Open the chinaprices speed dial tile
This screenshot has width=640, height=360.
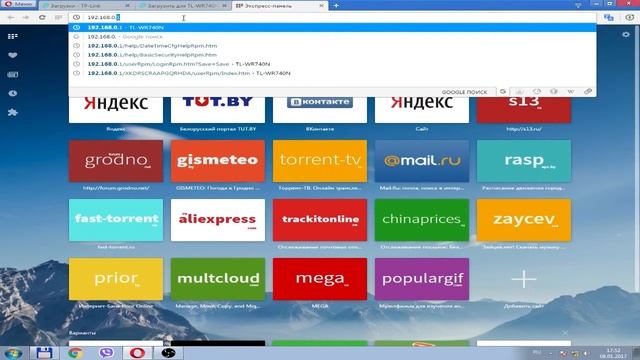coord(422,220)
